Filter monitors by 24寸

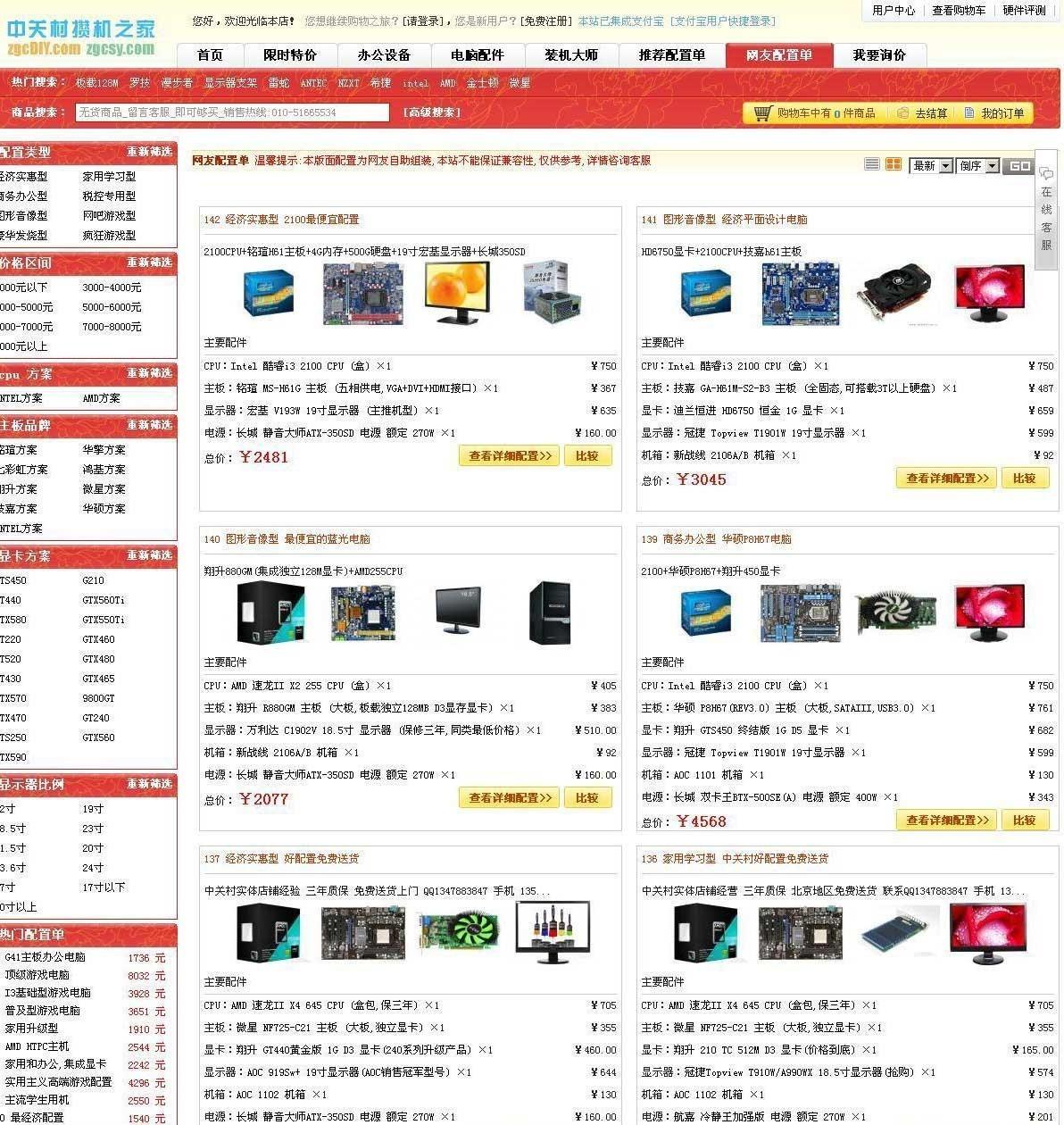point(93,868)
